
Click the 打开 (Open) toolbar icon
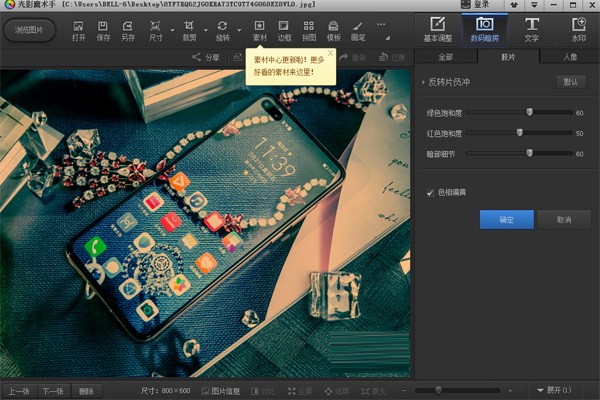pos(79,28)
